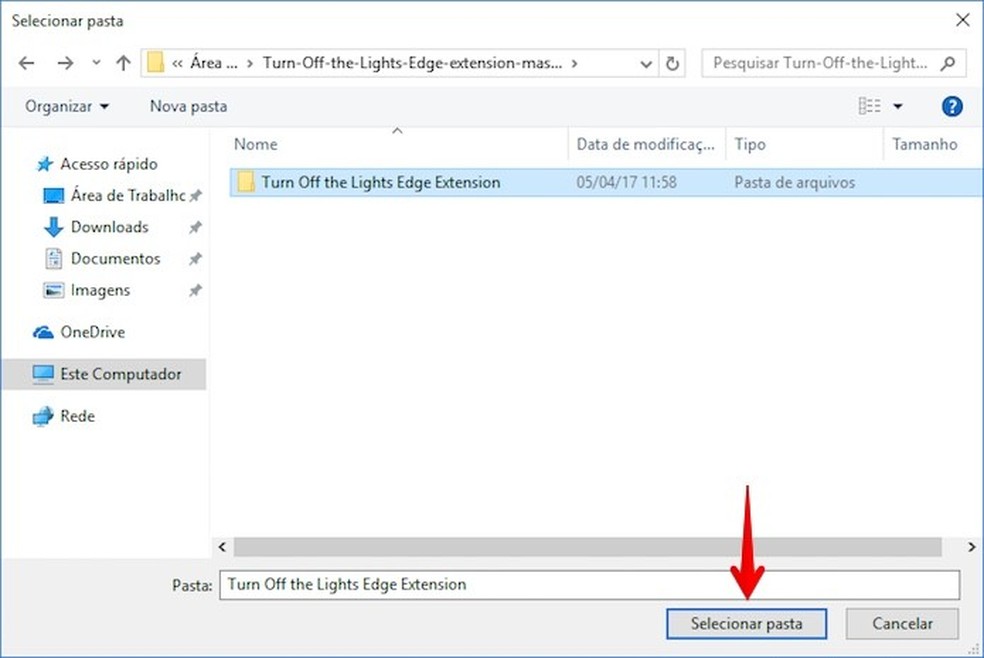Click the 05/04/17 11:58 date cell

[626, 183]
